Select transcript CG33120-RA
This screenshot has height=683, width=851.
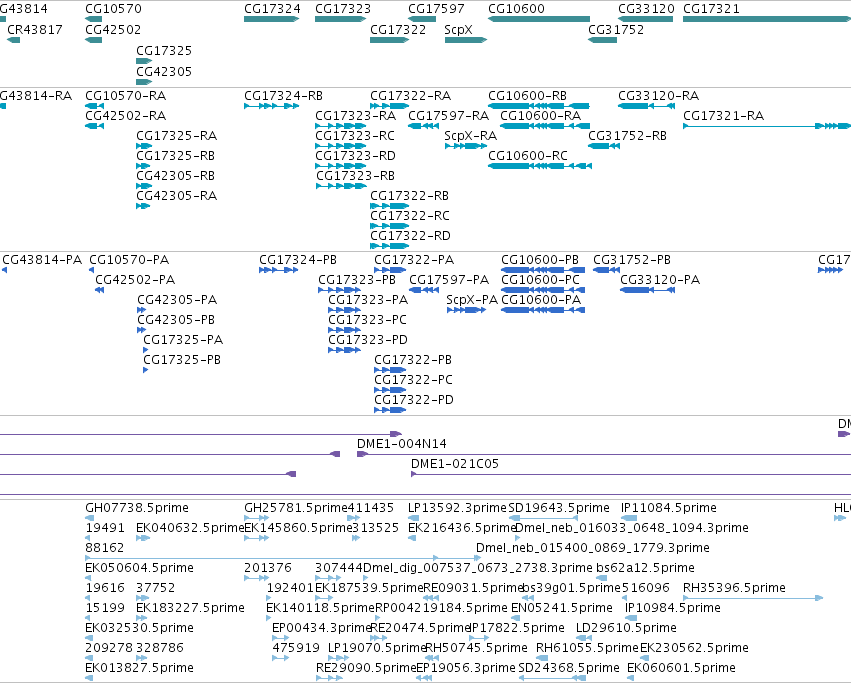tap(646, 106)
